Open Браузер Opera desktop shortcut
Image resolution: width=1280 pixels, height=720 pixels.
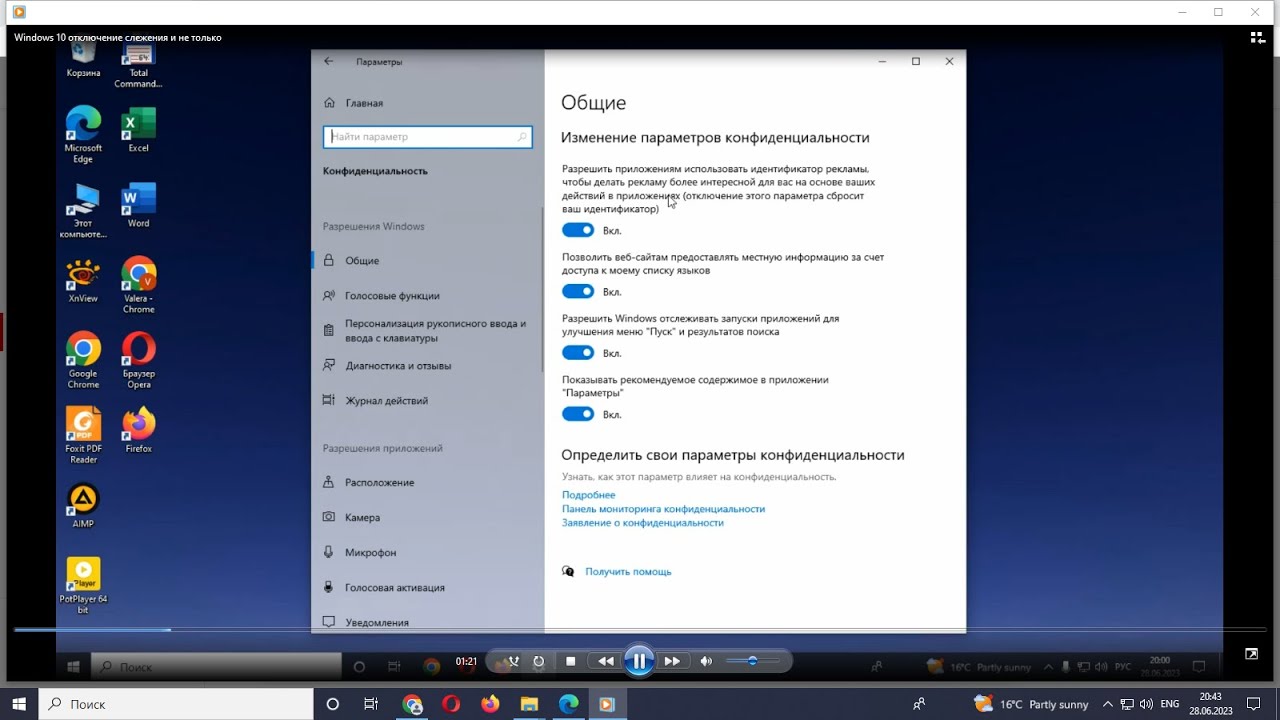138,360
